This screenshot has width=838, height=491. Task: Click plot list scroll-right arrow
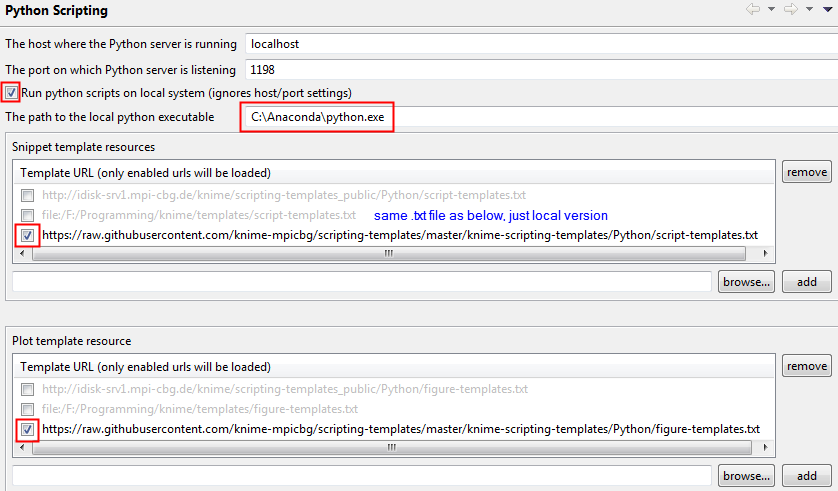(765, 448)
